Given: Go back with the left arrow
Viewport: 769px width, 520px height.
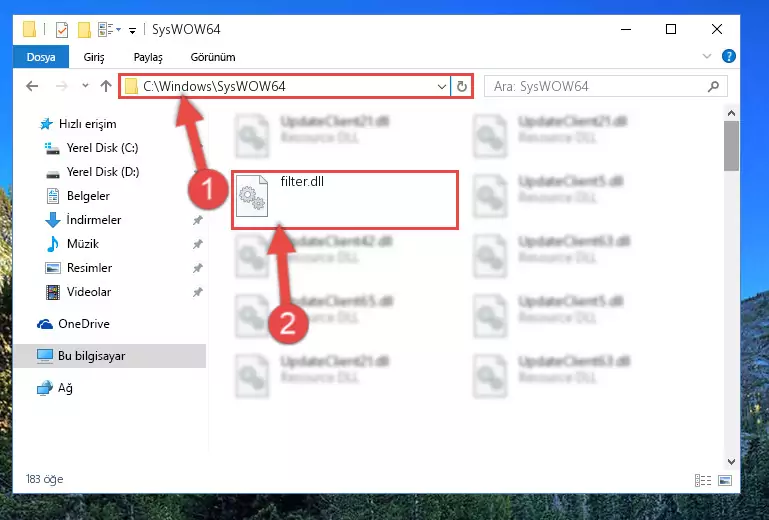Looking at the screenshot, I should (x=32, y=86).
